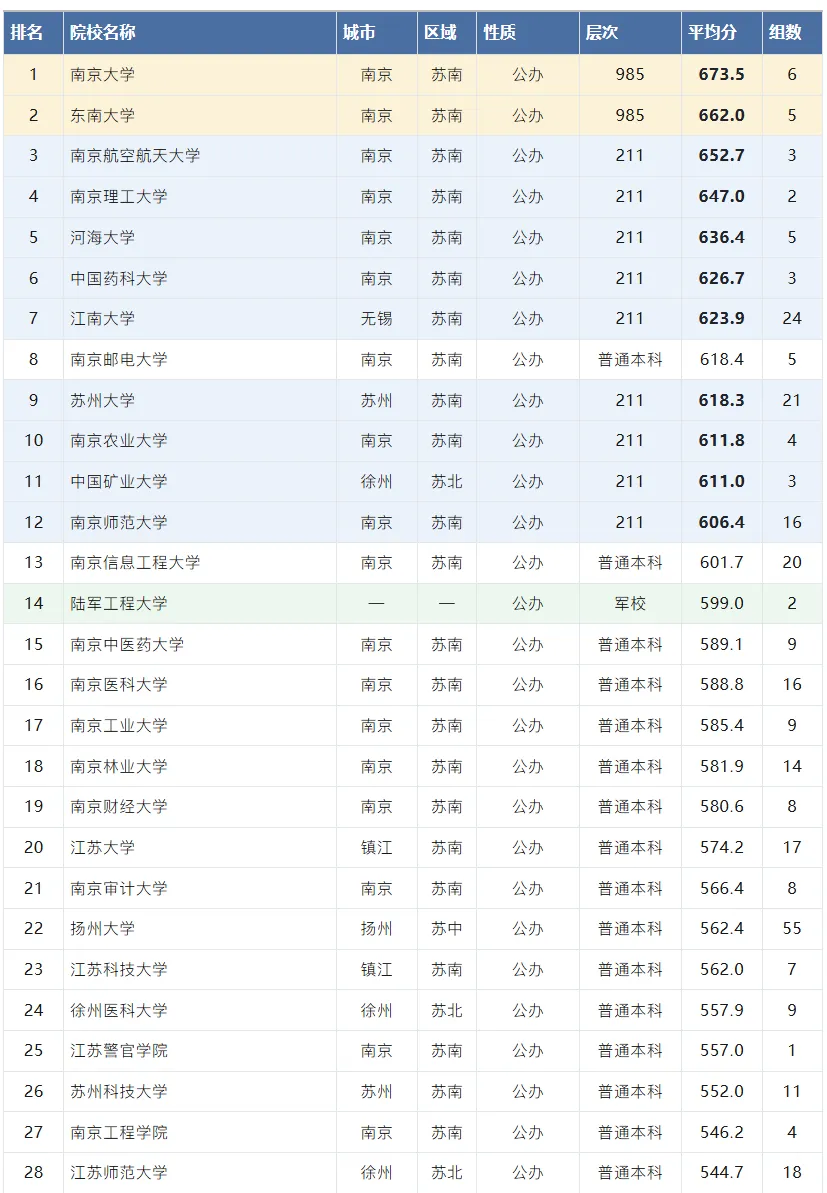
Task: Click the average score 623.9
Action: coord(721,319)
